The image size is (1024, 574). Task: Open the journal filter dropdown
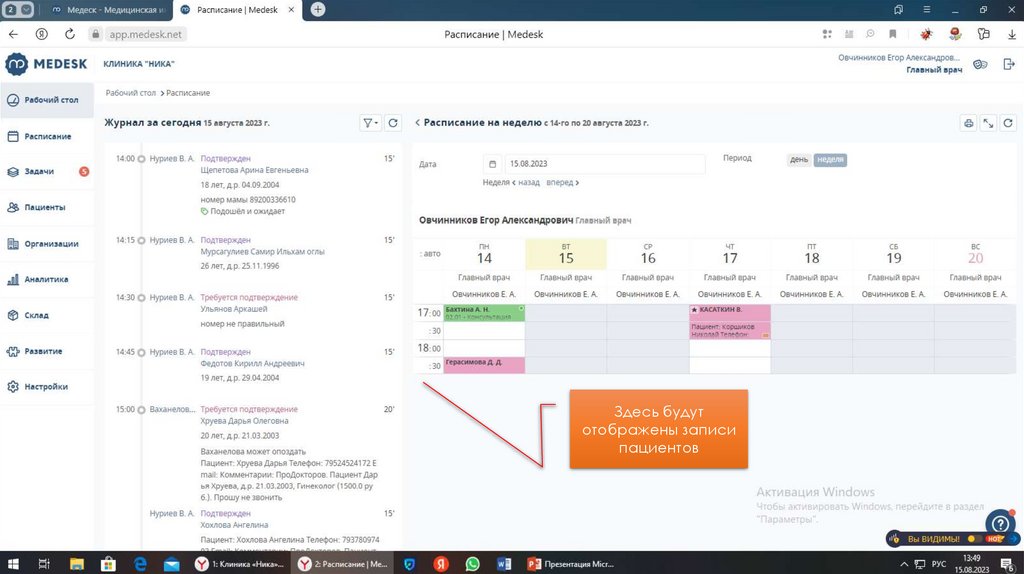click(370, 123)
